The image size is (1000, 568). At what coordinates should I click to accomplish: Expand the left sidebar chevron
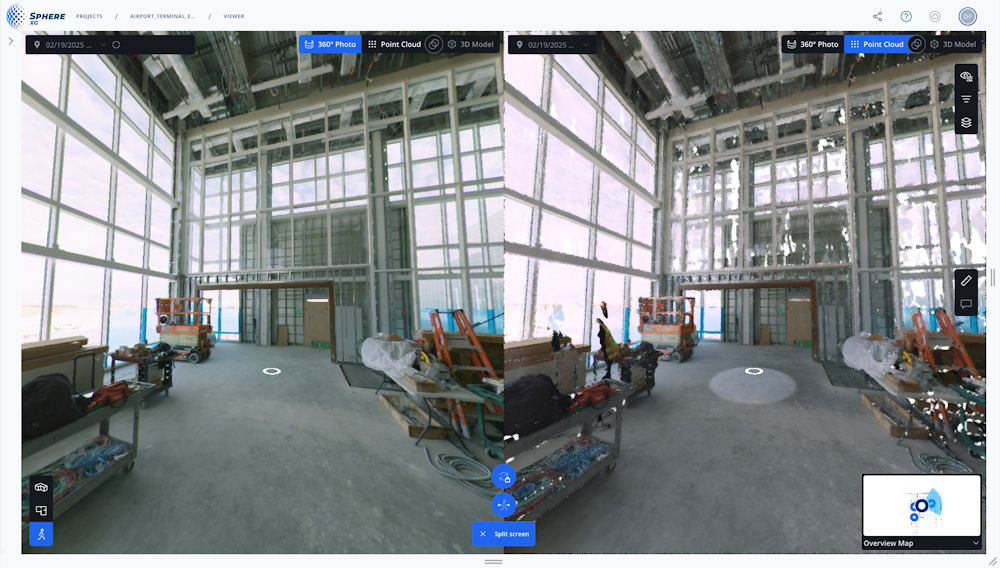coord(10,41)
